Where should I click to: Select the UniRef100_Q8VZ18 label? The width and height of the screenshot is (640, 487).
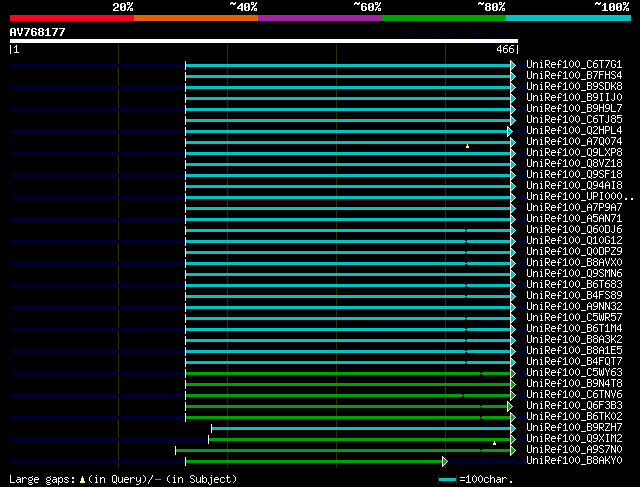coord(574,164)
